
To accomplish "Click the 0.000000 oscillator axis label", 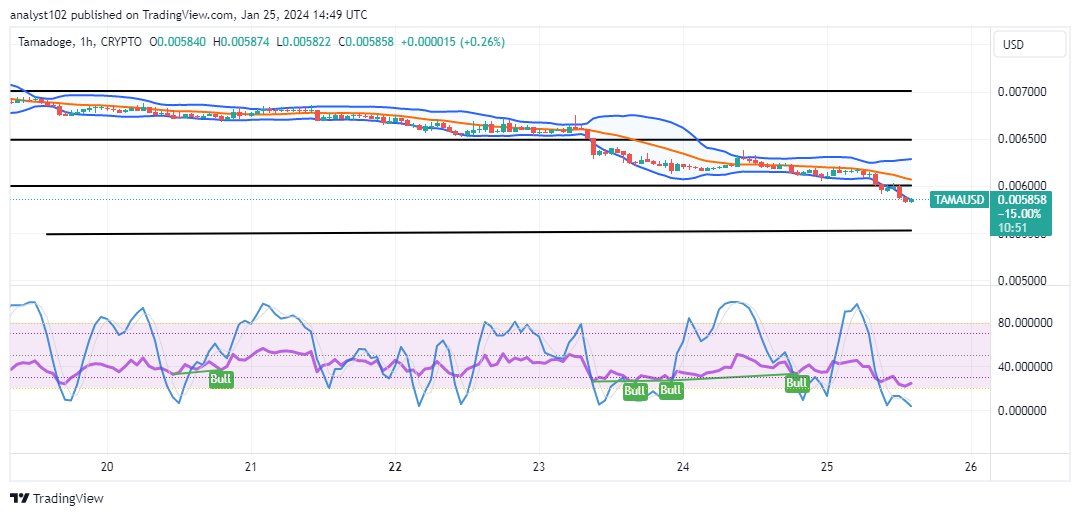I will (1023, 411).
